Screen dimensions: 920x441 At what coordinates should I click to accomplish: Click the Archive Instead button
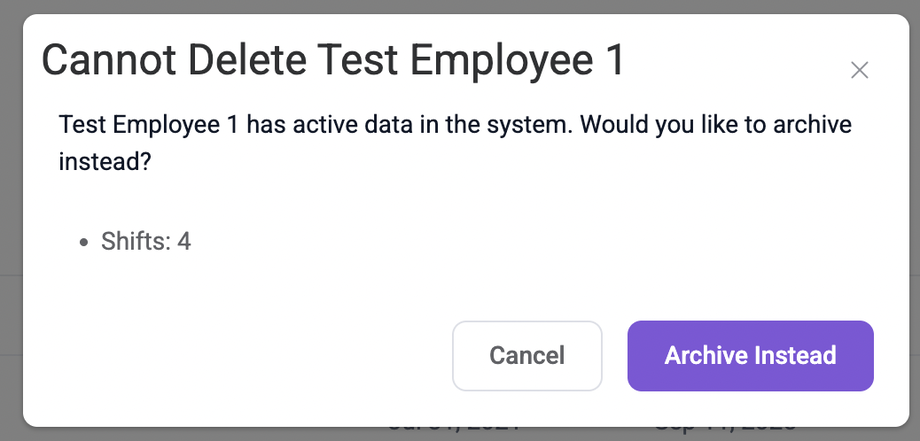pos(750,356)
